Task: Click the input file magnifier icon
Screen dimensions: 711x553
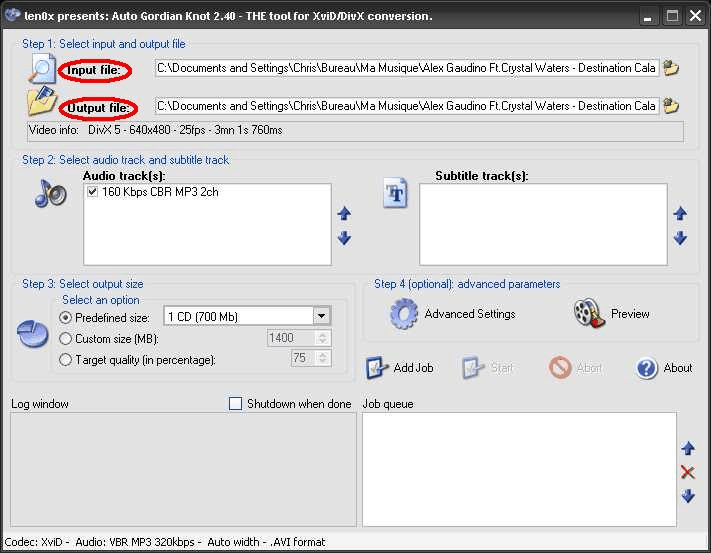Action: coord(42,69)
